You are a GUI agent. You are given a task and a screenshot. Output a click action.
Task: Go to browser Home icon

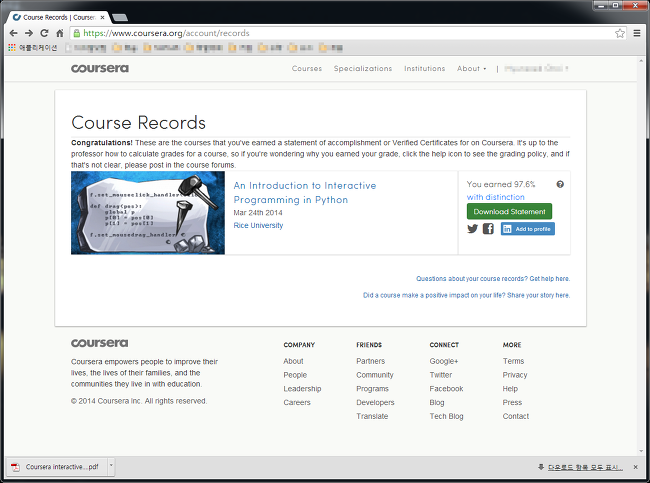tap(60, 33)
